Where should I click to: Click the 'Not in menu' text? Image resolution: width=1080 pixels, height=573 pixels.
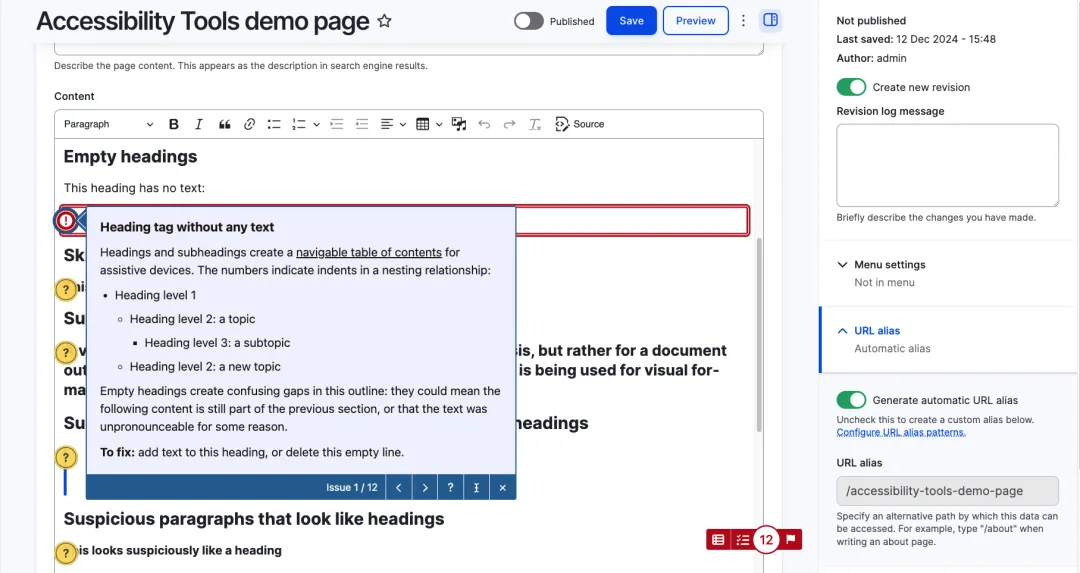click(884, 282)
